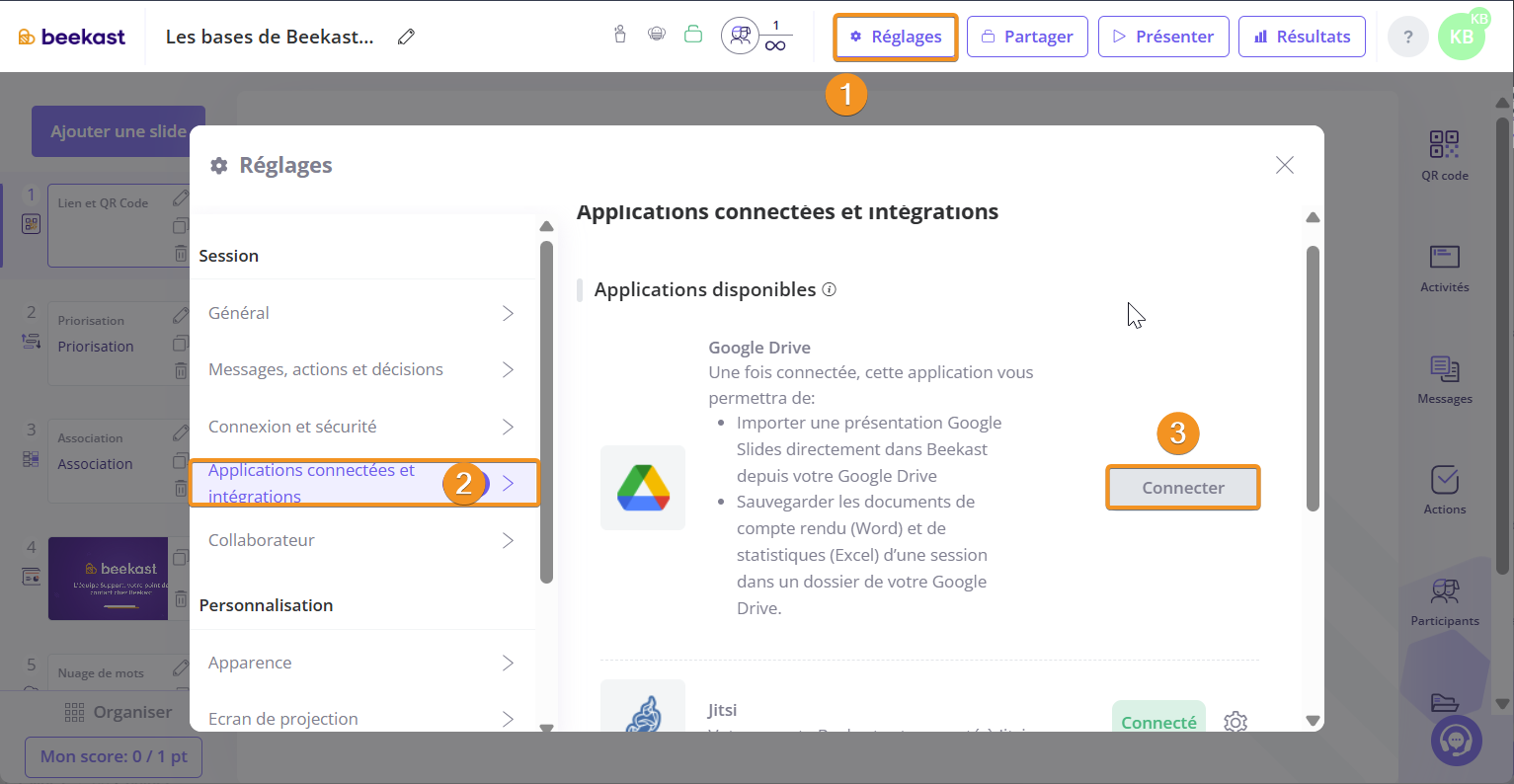This screenshot has width=1514, height=784.
Task: Open the QR code sidebar panel
Action: pyautogui.click(x=1445, y=155)
